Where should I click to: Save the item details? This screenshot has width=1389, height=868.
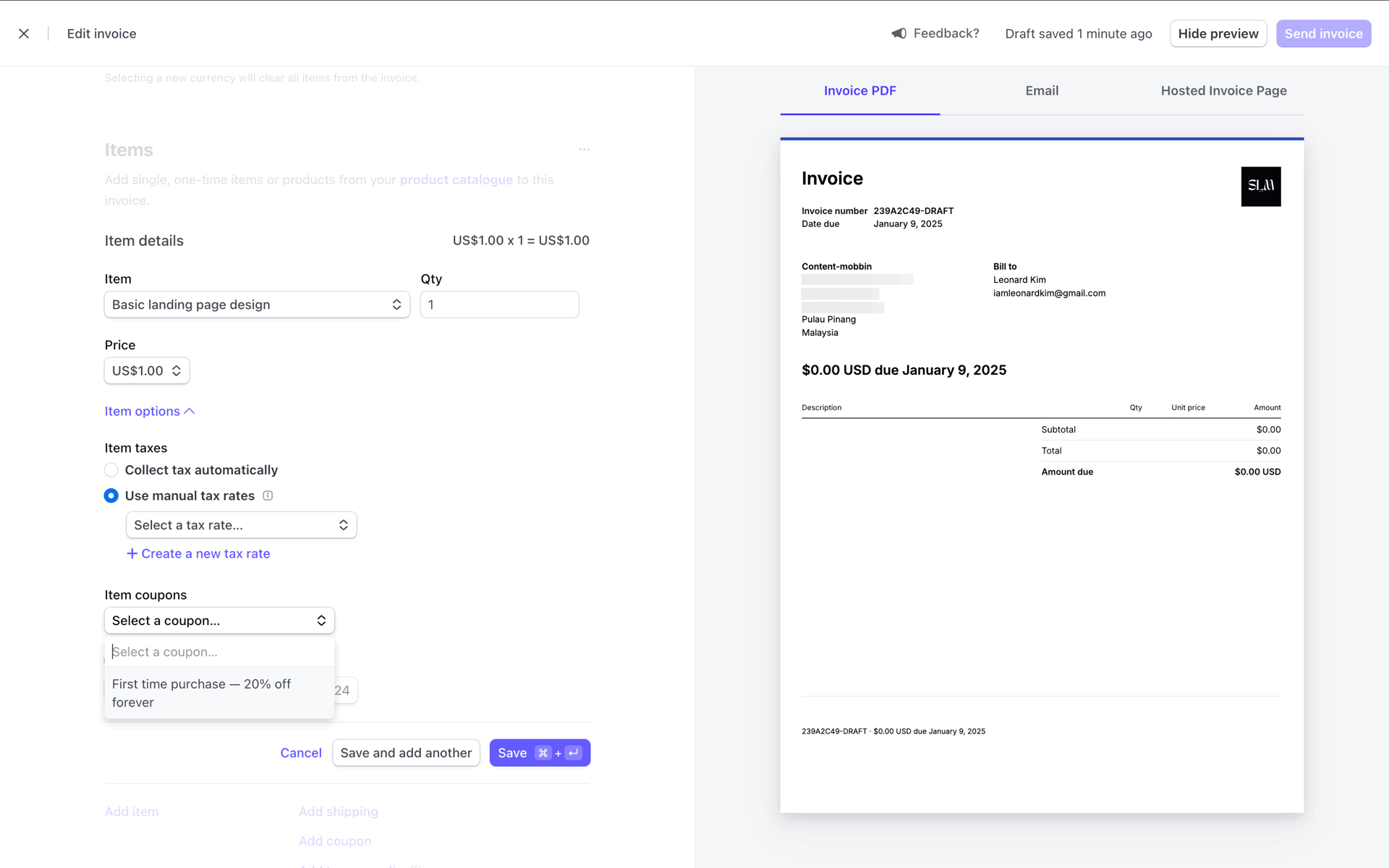[x=540, y=753]
